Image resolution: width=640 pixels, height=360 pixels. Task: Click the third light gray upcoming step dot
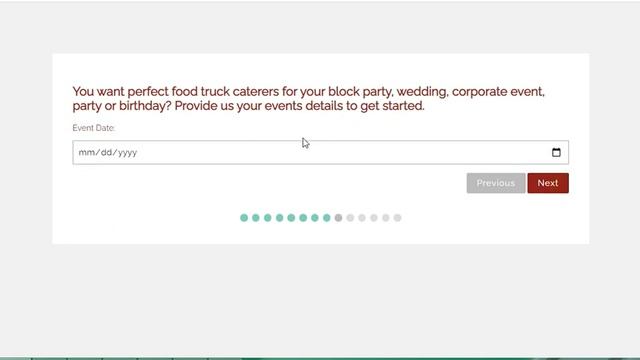click(x=374, y=218)
